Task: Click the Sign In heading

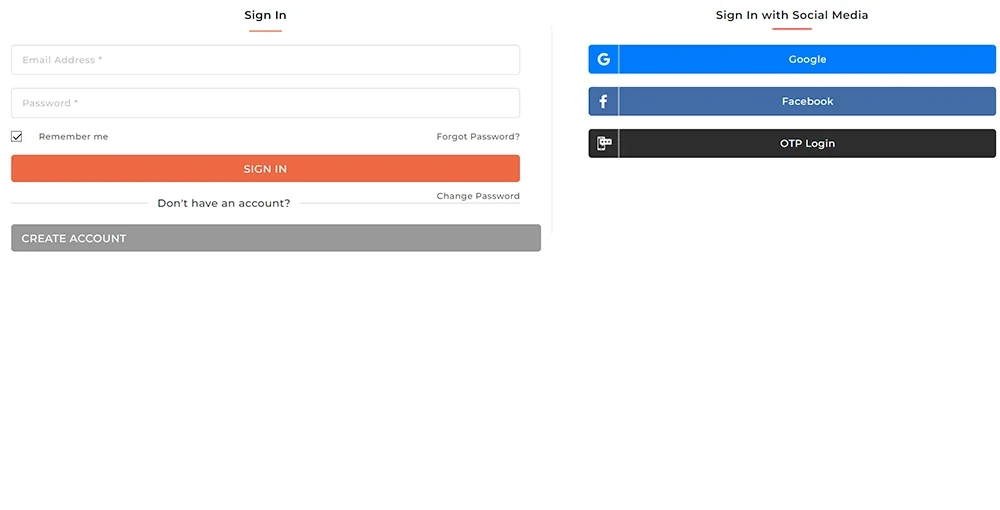Action: click(x=265, y=15)
